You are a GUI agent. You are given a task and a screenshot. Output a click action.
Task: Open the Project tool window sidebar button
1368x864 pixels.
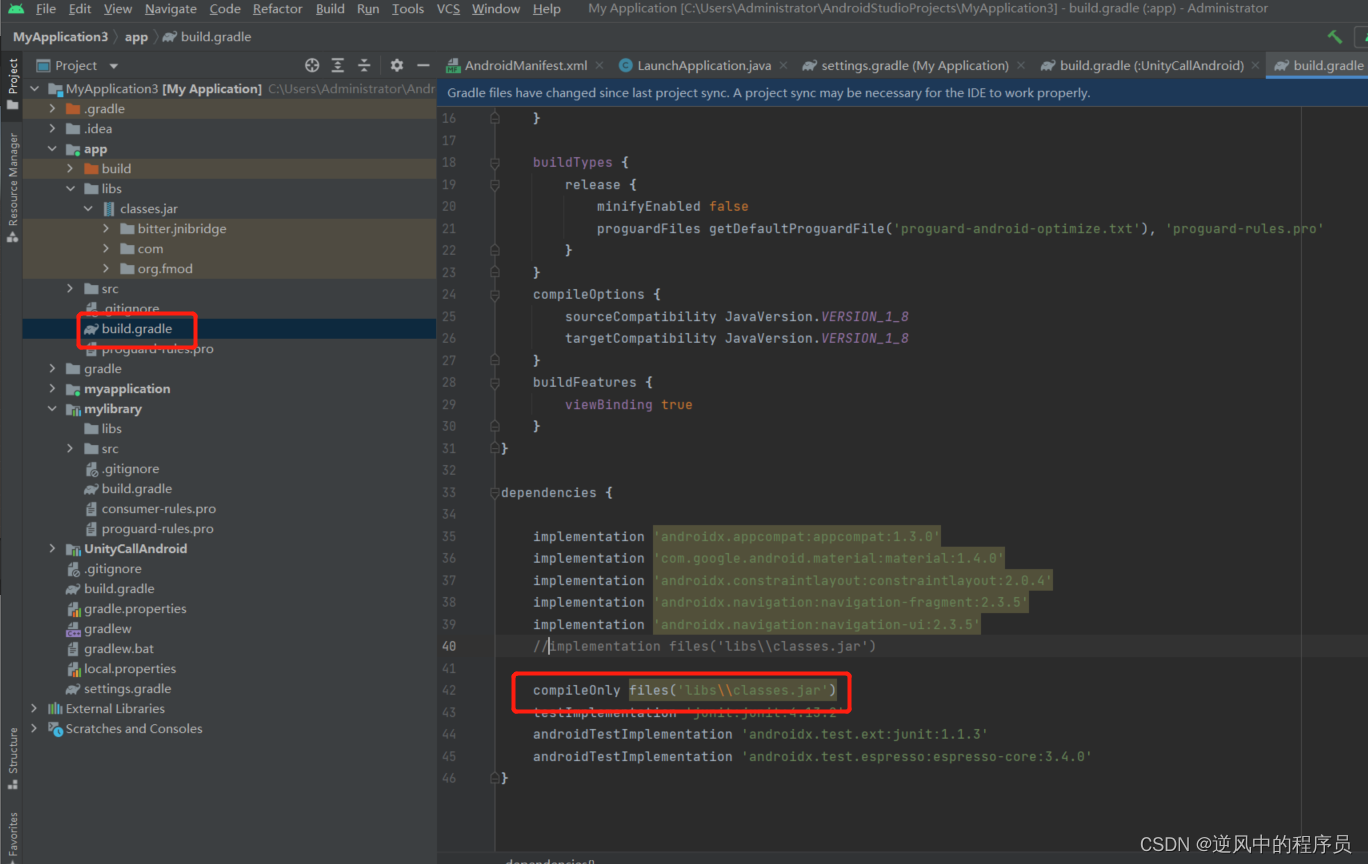pyautogui.click(x=12, y=84)
